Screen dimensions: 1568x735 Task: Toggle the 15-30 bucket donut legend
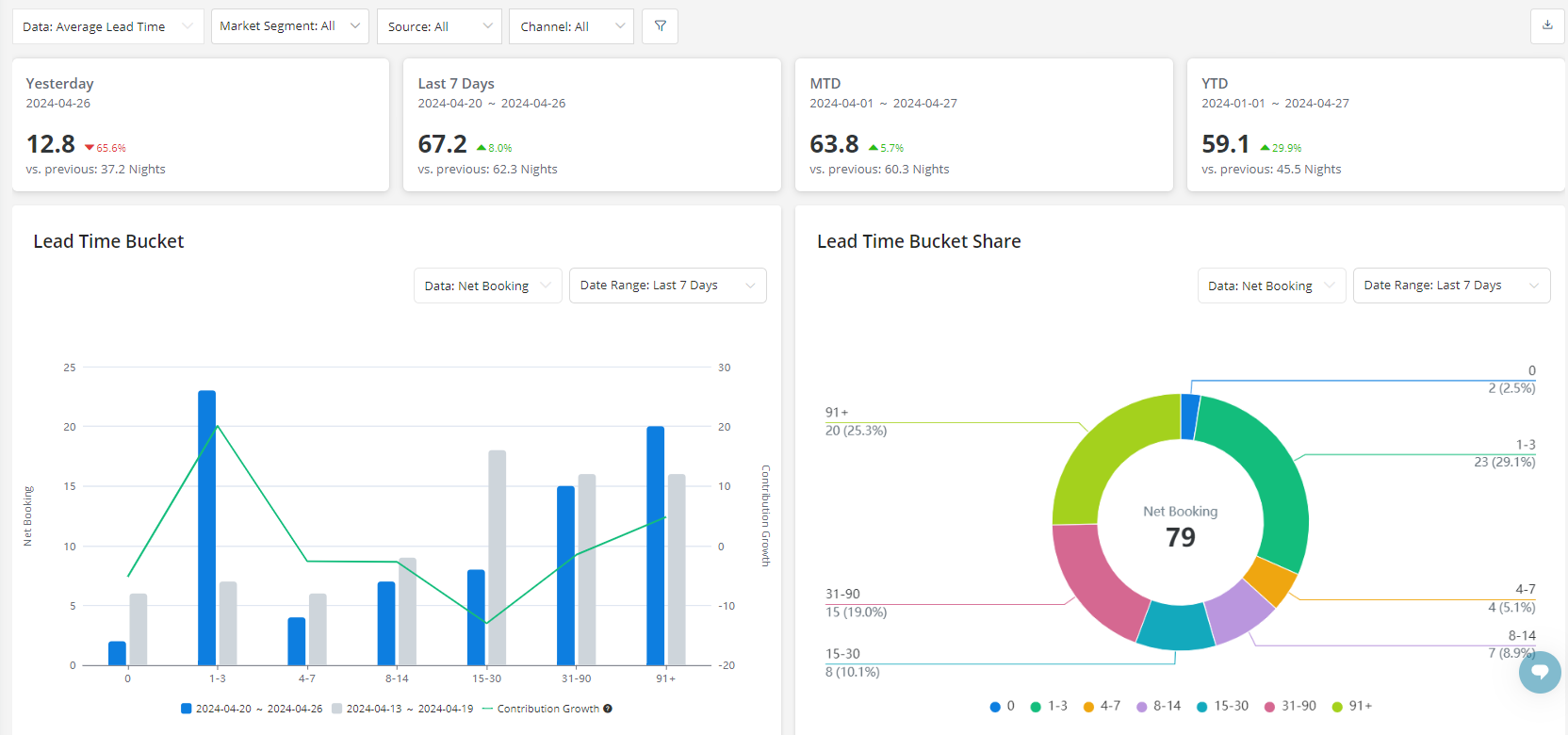pos(1222,706)
